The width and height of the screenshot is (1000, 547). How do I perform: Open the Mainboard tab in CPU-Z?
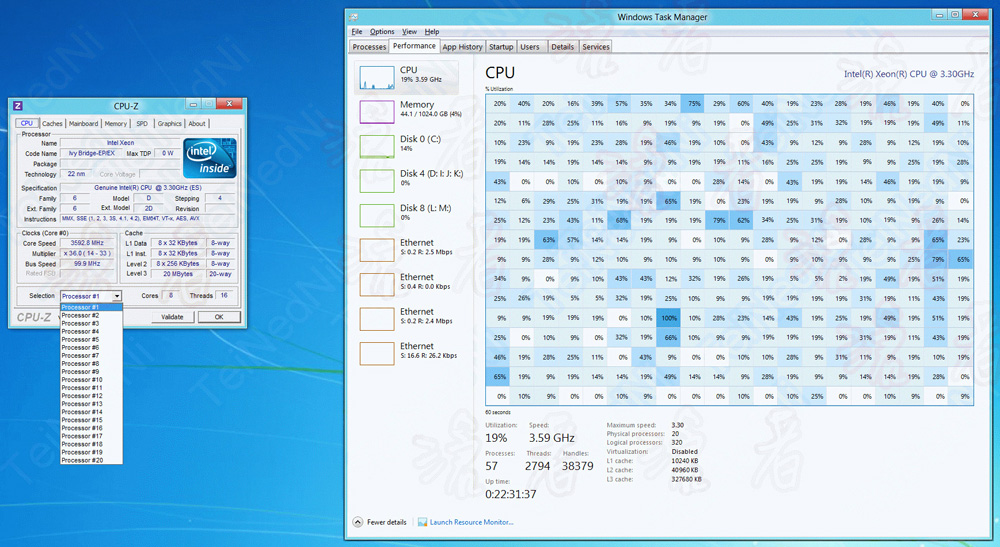(x=84, y=124)
